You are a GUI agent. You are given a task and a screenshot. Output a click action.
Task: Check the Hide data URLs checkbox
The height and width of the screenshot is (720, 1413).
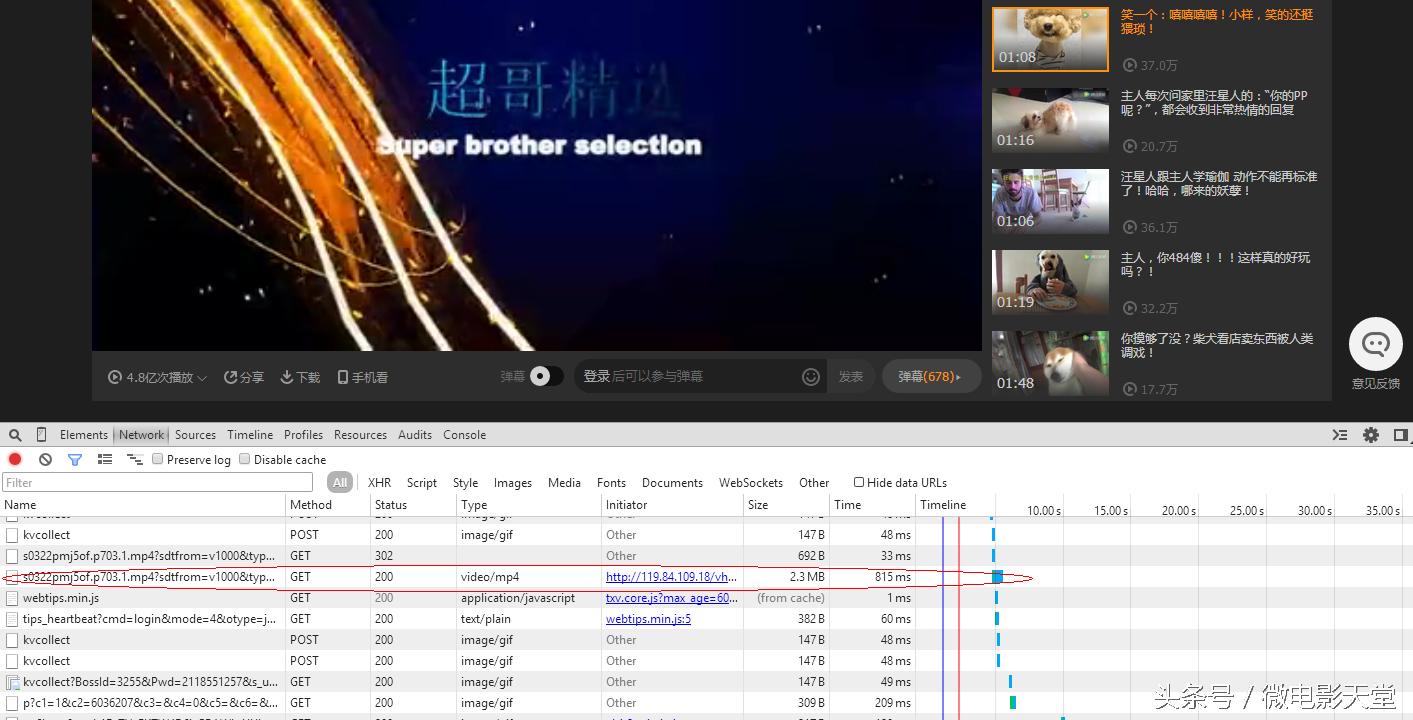859,482
